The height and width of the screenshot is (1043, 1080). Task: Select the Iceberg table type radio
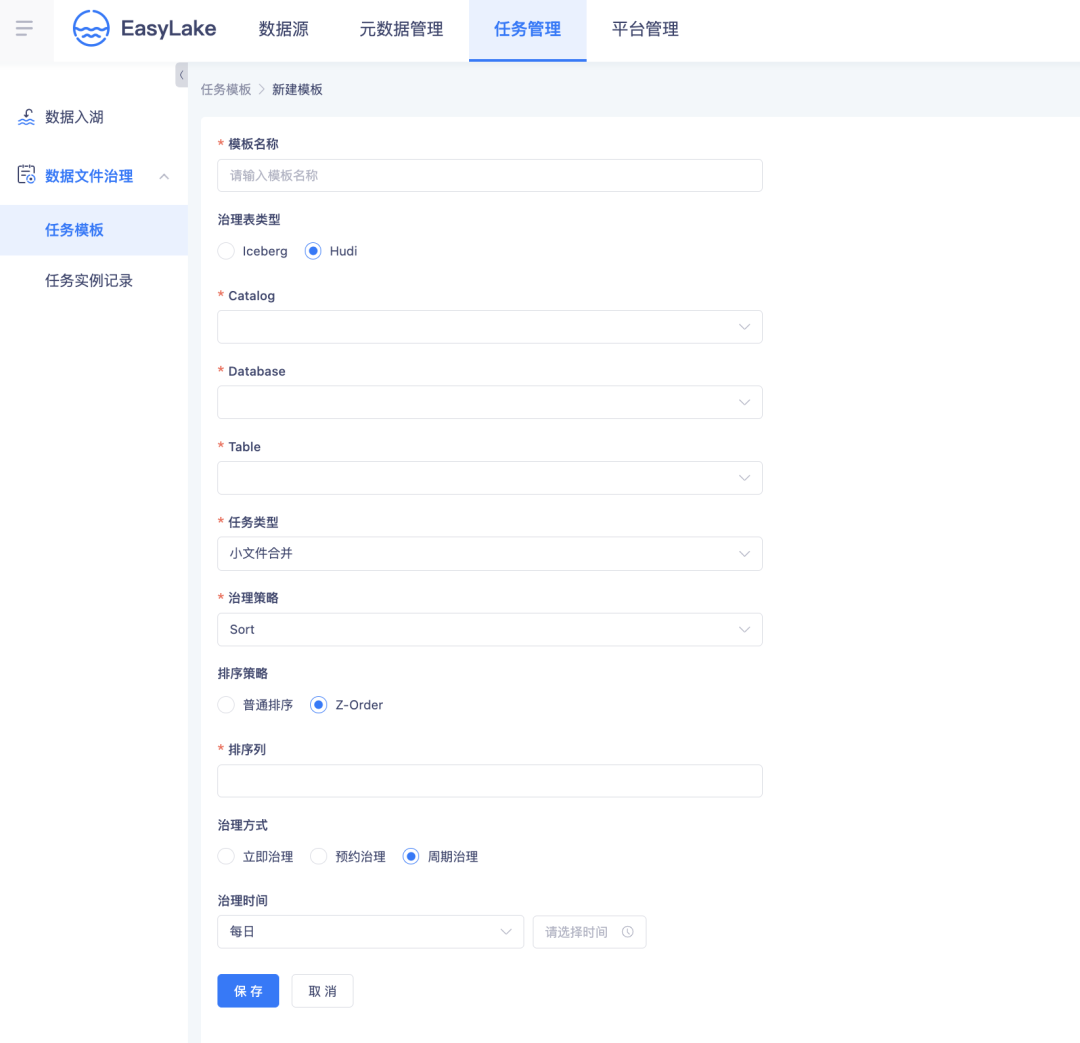click(x=226, y=251)
